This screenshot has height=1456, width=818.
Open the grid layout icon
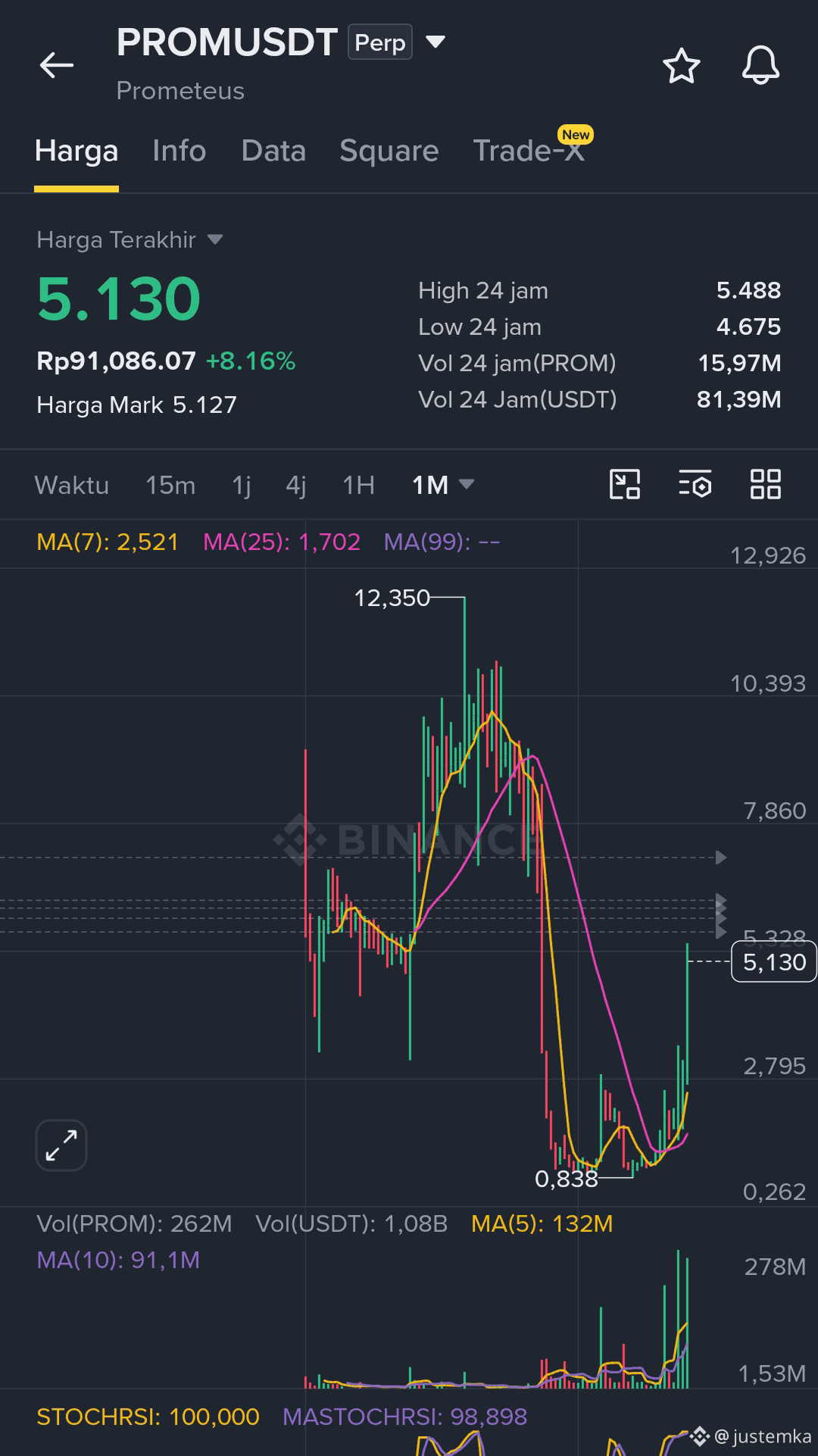tap(765, 484)
